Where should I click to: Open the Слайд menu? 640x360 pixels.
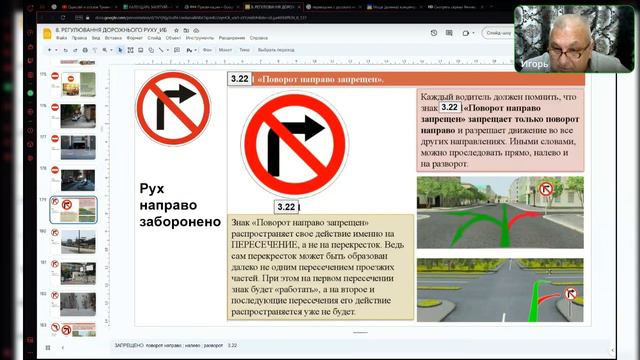click(x=154, y=38)
